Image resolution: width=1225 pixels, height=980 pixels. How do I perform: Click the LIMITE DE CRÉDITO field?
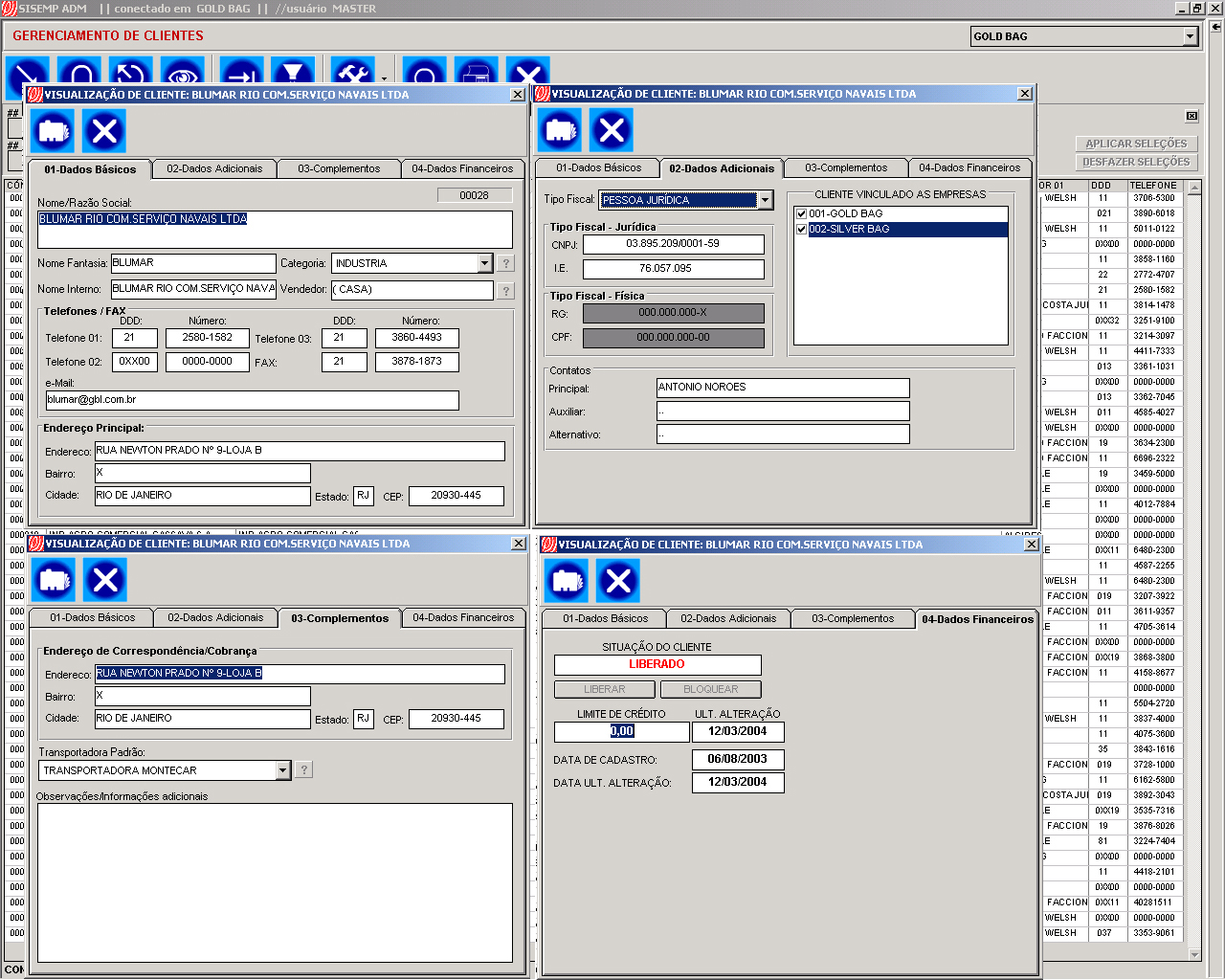(x=622, y=731)
